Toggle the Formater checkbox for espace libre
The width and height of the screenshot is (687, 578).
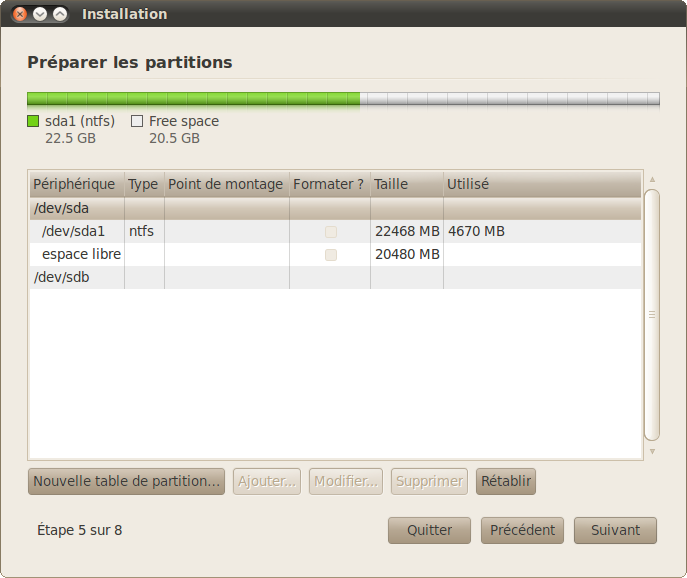tap(330, 255)
